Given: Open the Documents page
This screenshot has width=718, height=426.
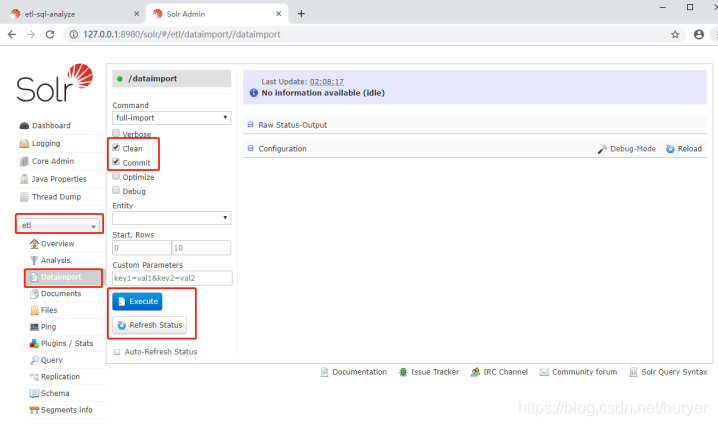Looking at the screenshot, I should coord(61,294).
